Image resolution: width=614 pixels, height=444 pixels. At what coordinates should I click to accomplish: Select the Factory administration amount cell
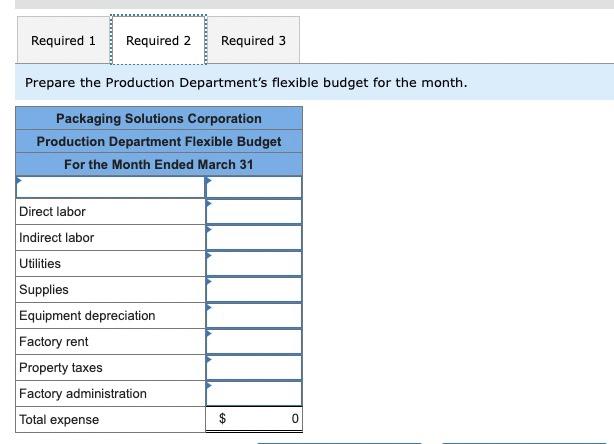click(254, 394)
